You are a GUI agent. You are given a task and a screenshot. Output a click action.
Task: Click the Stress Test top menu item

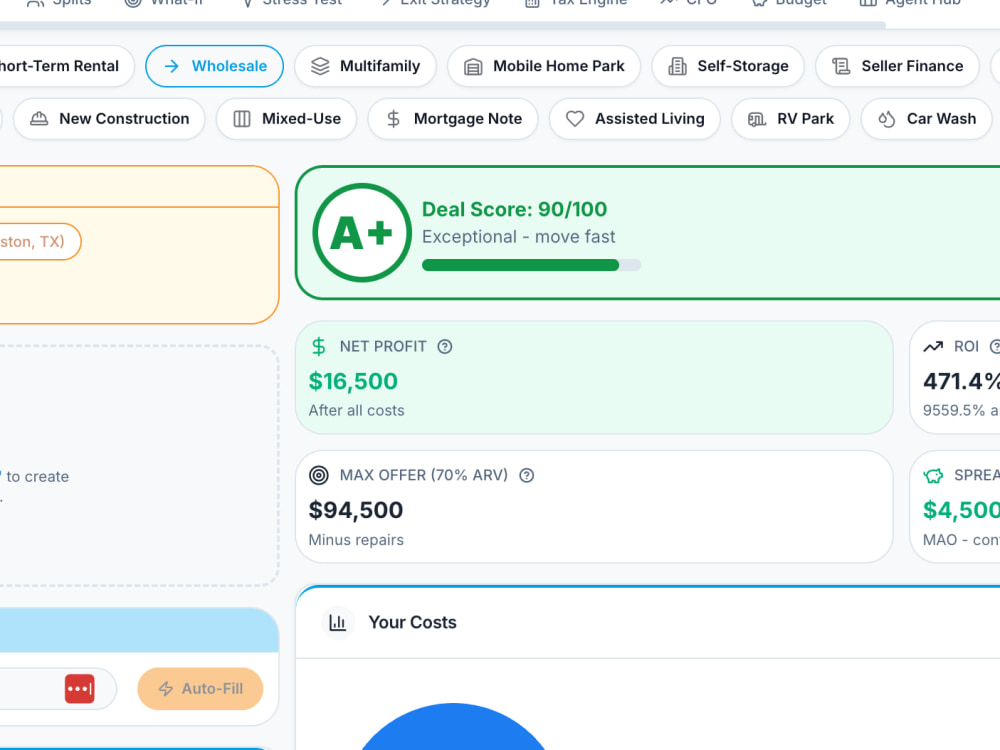click(293, 3)
